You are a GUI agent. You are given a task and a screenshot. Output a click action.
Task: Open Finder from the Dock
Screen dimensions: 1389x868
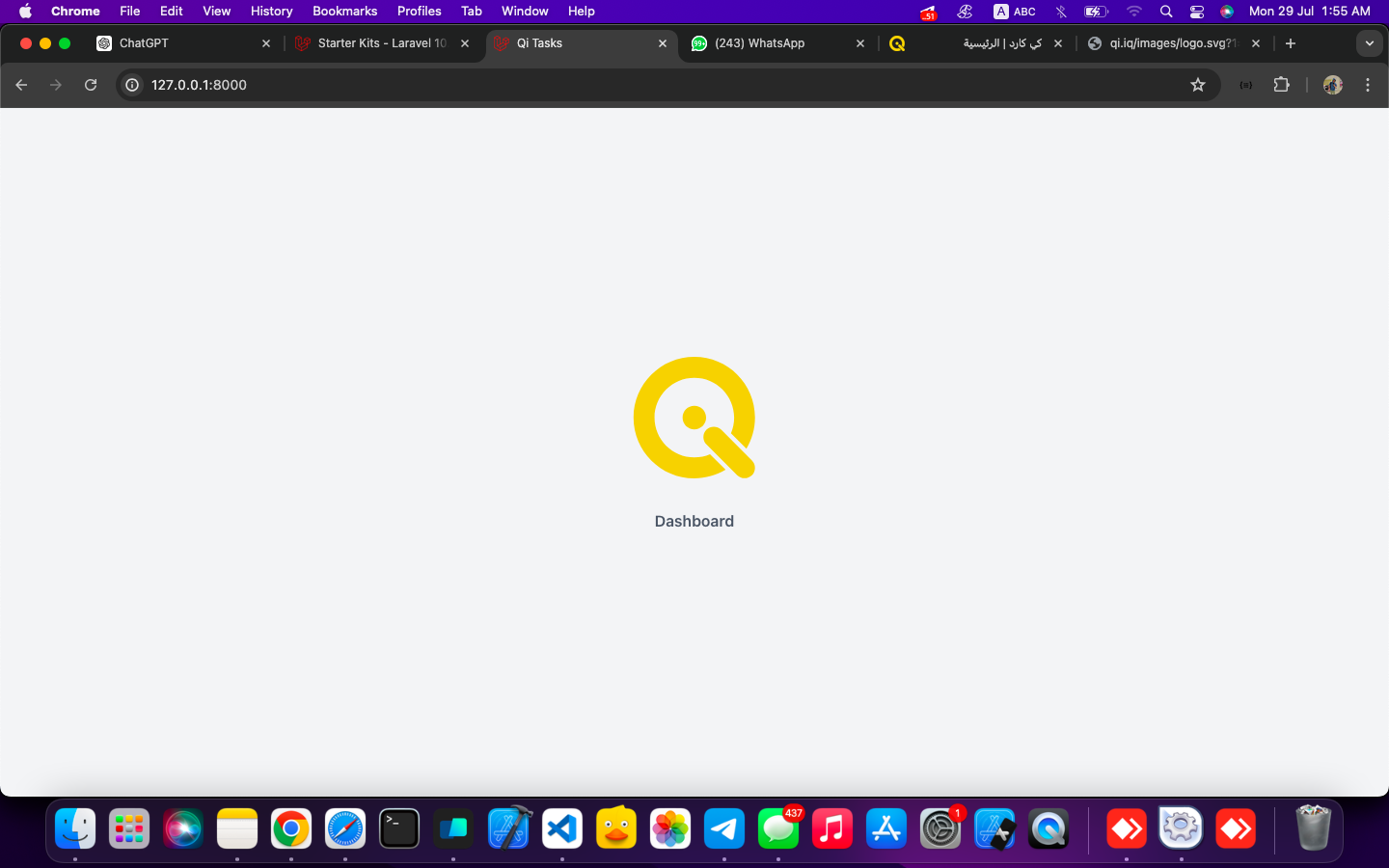click(75, 828)
